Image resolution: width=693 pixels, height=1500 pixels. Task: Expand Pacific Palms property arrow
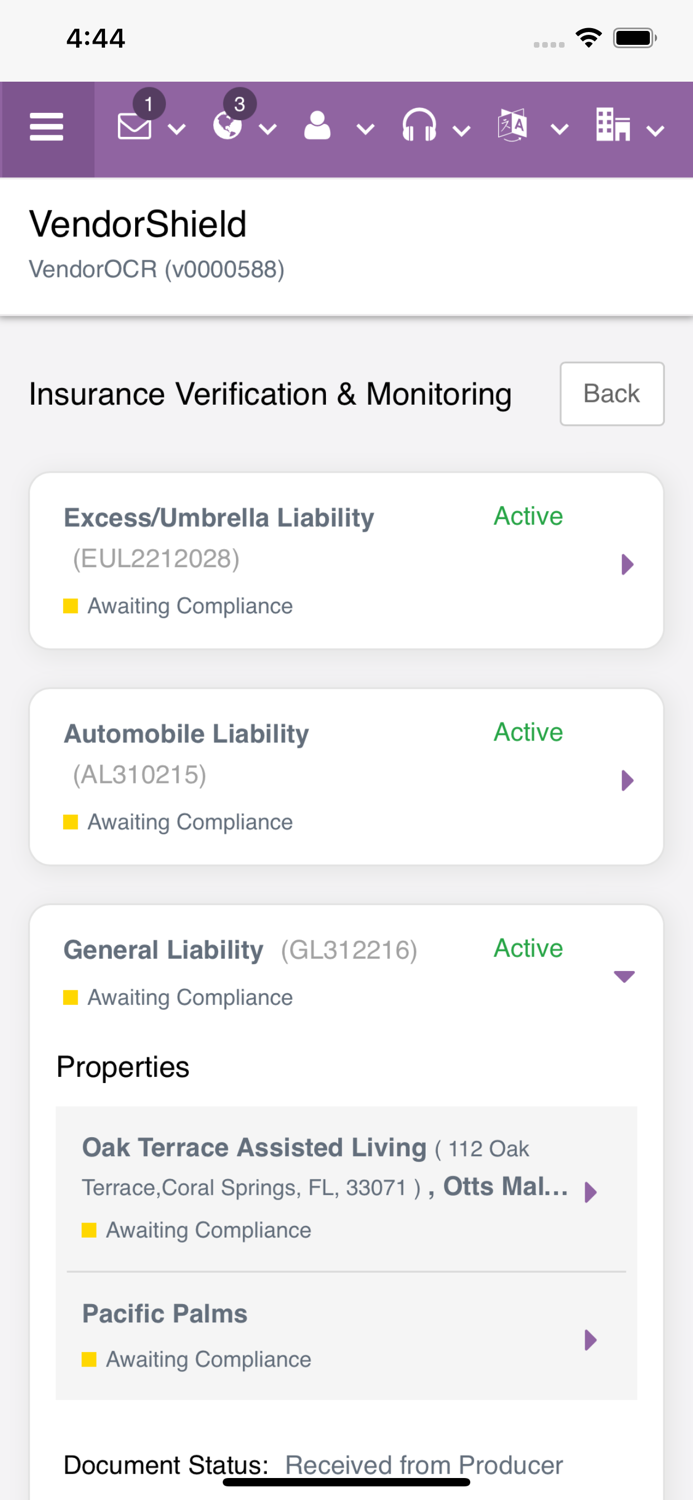pyautogui.click(x=590, y=1340)
